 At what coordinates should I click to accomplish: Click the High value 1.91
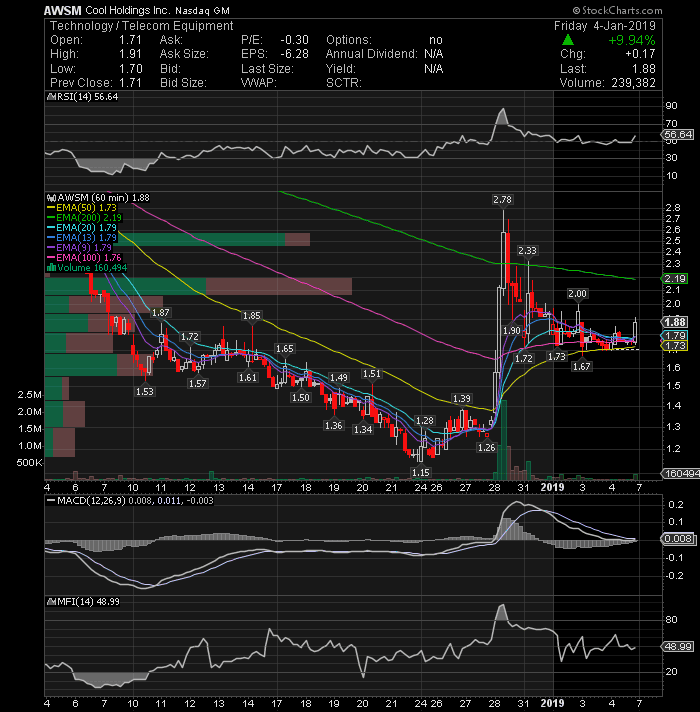coord(131,54)
